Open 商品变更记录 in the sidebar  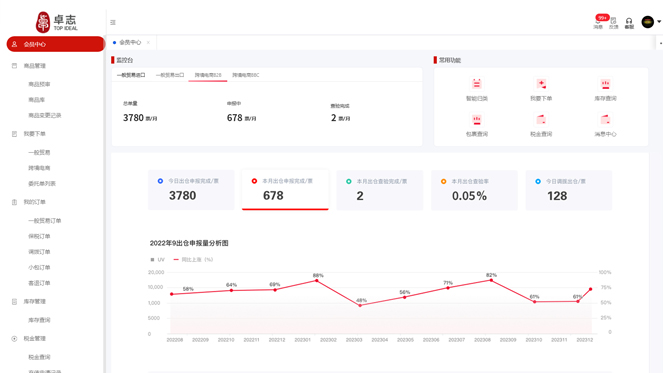point(44,115)
